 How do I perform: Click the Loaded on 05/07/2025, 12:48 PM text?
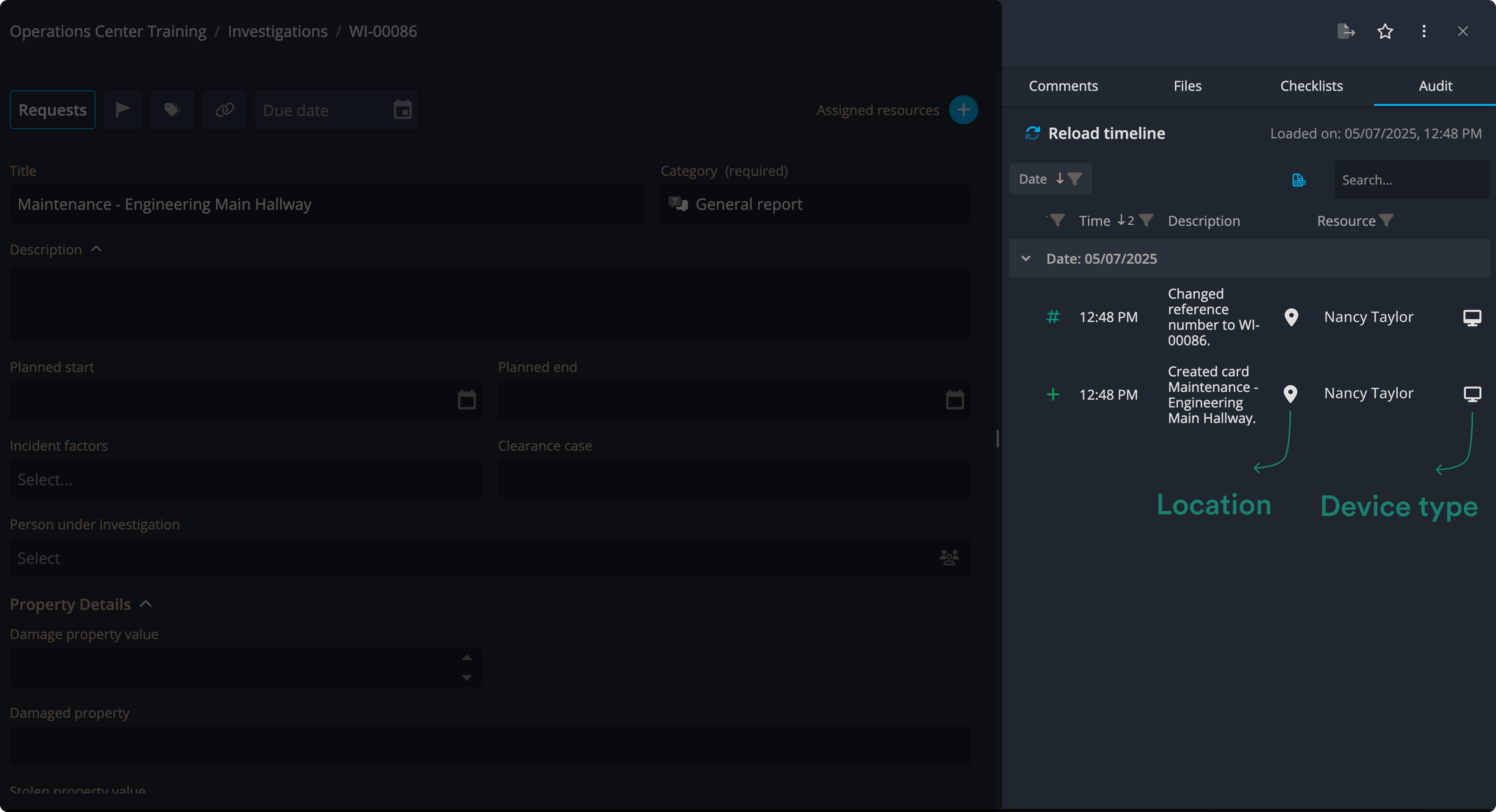click(x=1376, y=134)
